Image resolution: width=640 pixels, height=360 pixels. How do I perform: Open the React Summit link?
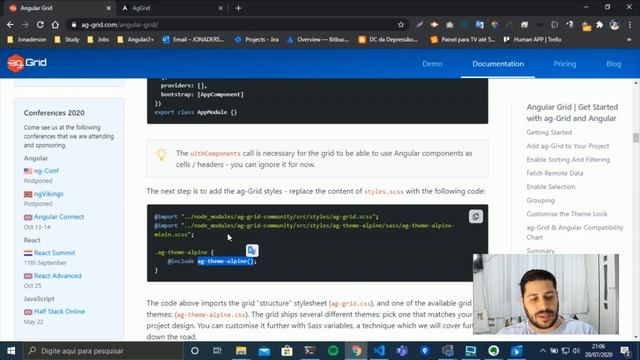(x=54, y=253)
